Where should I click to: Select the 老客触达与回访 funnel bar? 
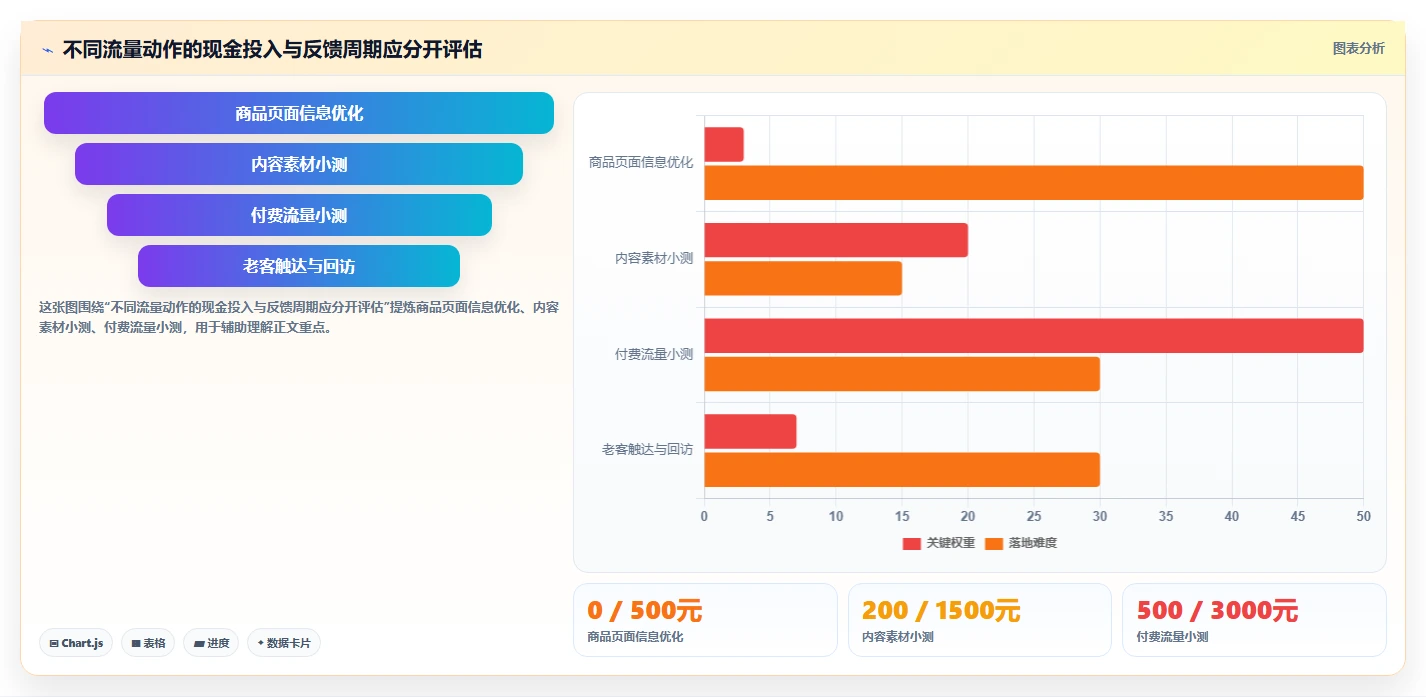(x=299, y=266)
